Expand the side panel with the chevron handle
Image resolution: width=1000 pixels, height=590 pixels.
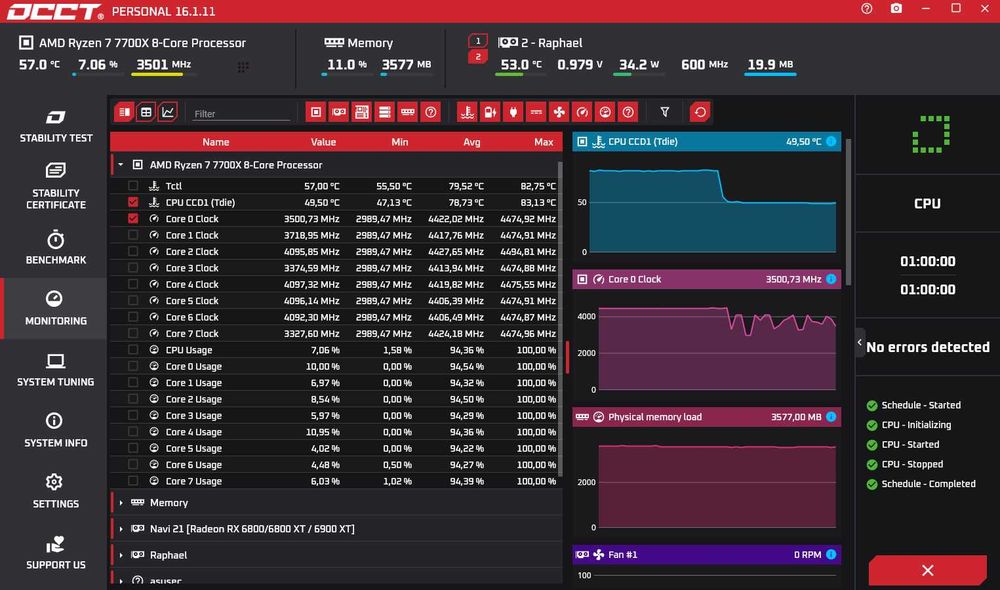pos(860,343)
